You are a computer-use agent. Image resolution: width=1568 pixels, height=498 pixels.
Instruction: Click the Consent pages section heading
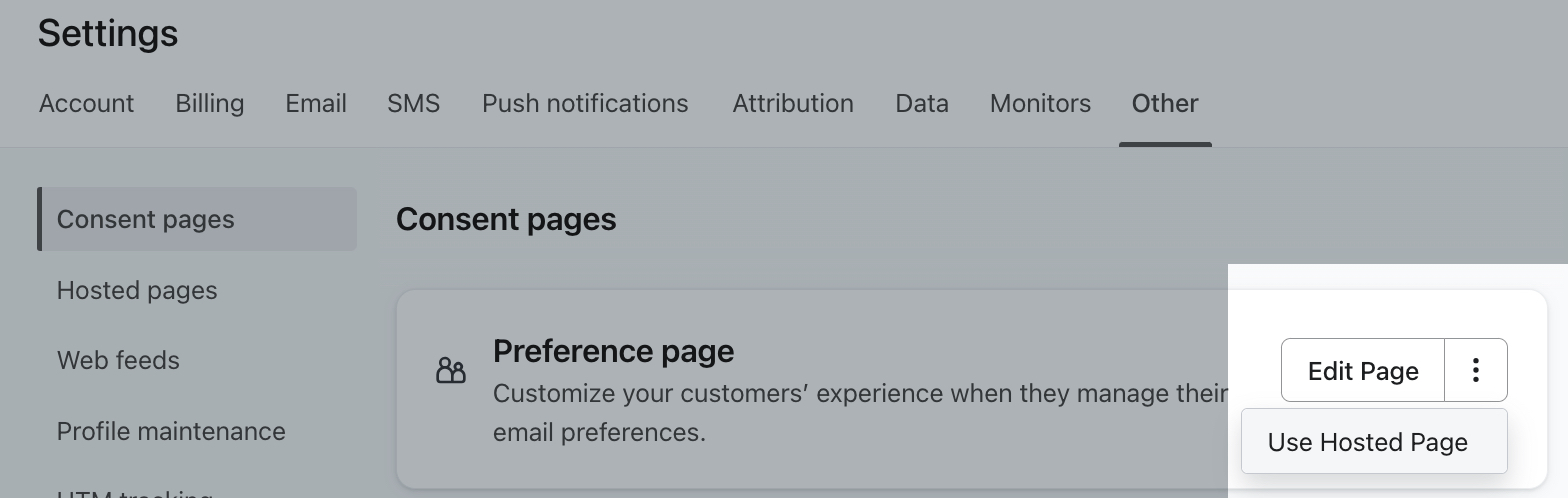pos(506,220)
